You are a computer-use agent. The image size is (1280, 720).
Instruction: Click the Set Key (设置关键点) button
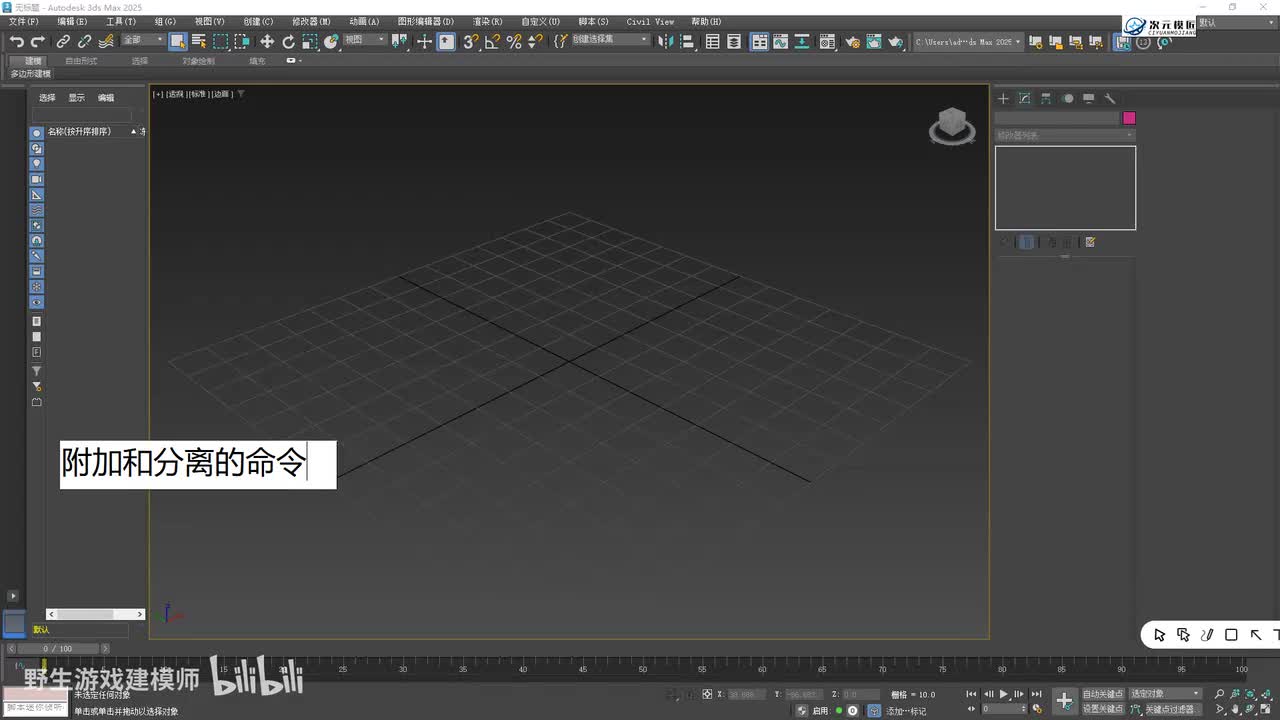tap(1103, 708)
